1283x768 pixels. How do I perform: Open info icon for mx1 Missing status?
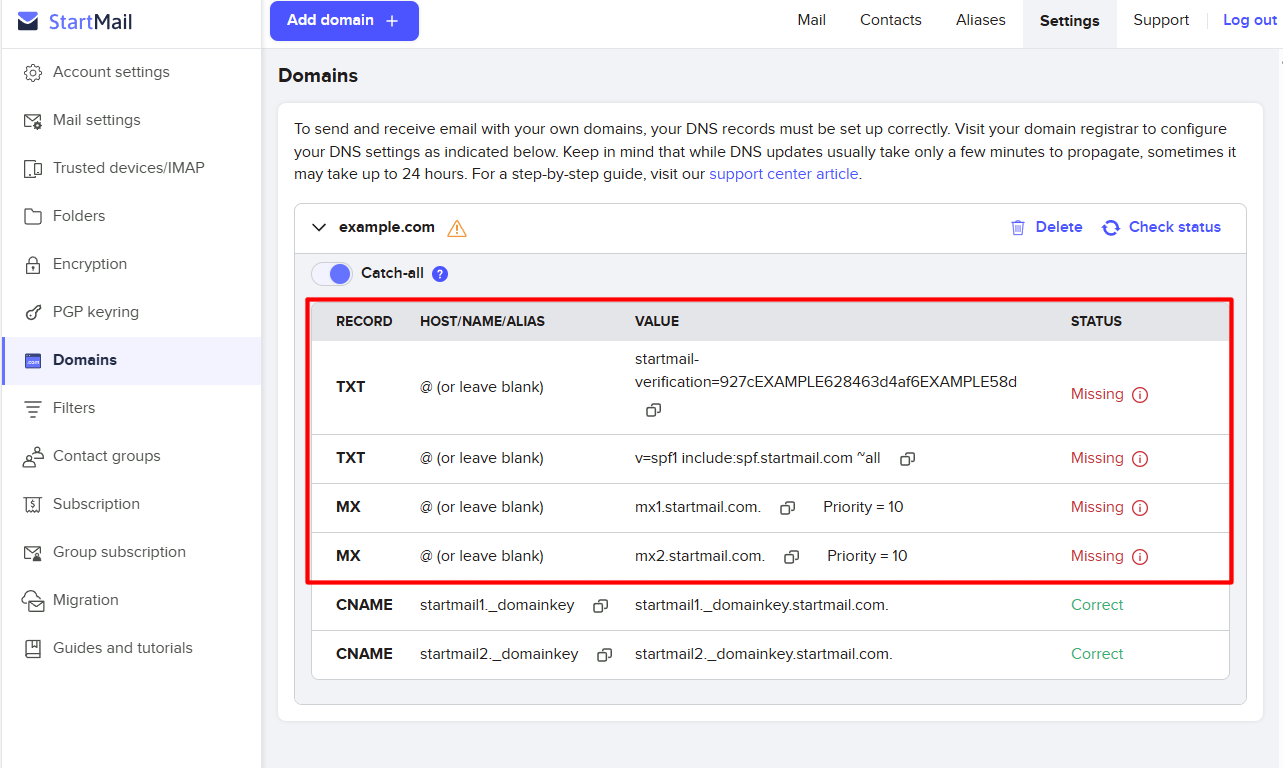coord(1140,508)
